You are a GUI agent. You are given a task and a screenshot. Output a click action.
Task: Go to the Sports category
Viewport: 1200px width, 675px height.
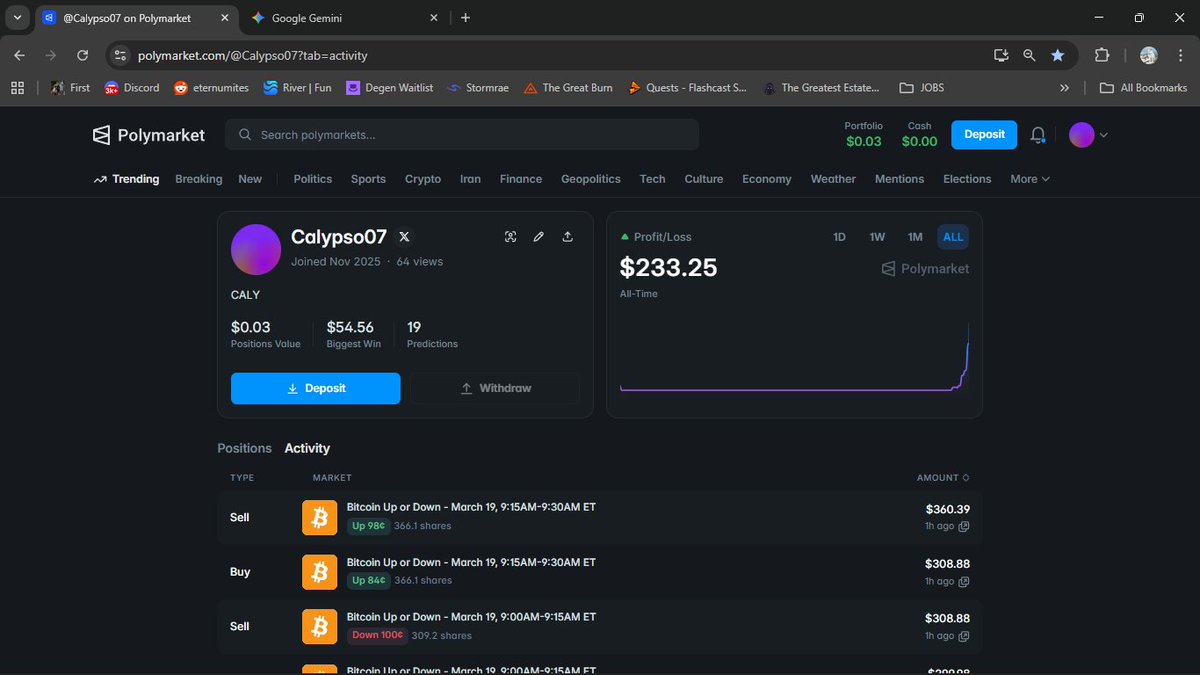point(368,179)
